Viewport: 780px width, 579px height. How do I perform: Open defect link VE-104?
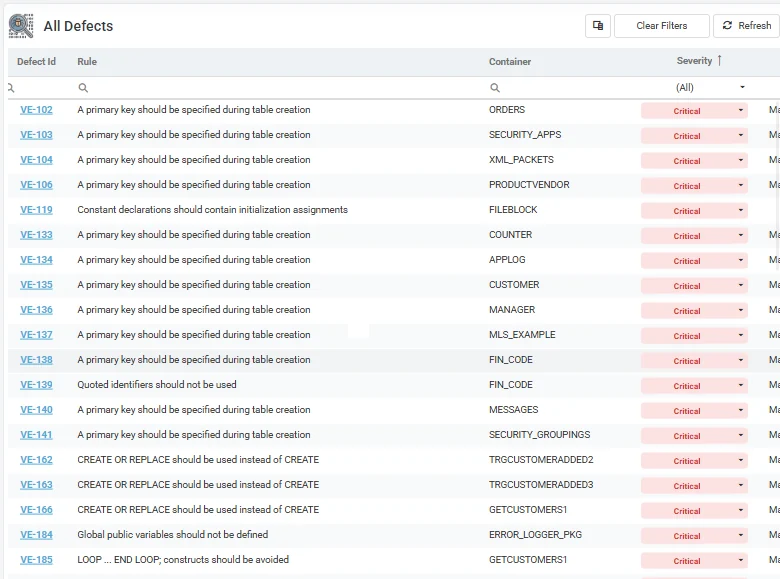tap(36, 160)
